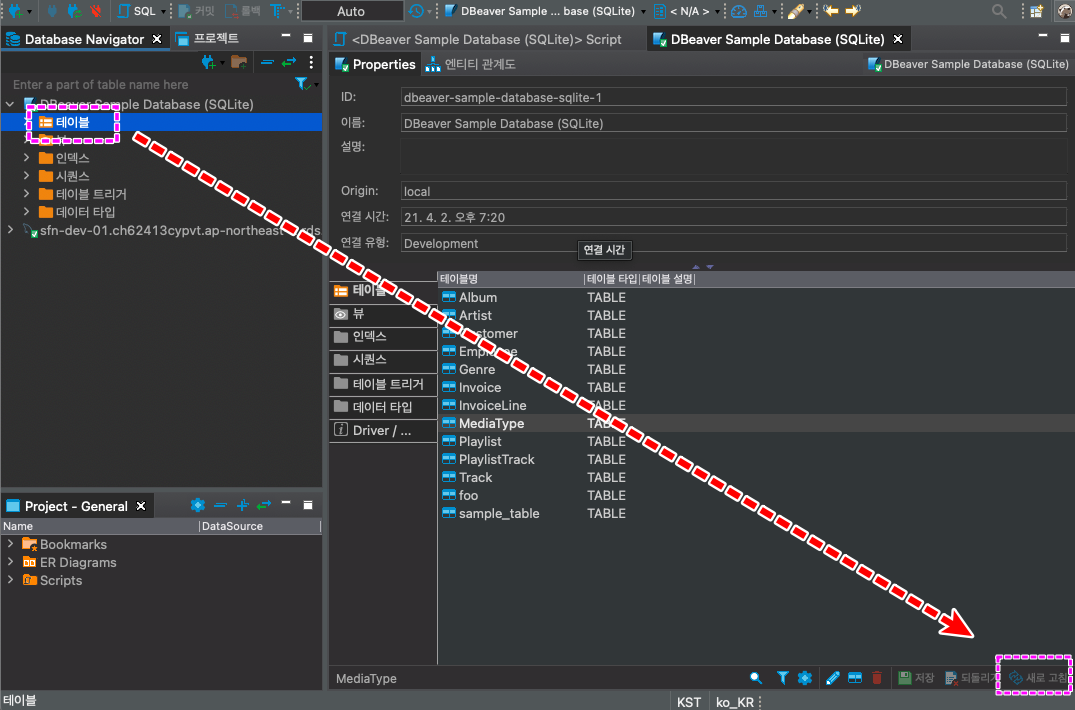Screen dimensions: 1075x710
Task: Click the 되돌리기 revert button
Action: [x=971, y=678]
